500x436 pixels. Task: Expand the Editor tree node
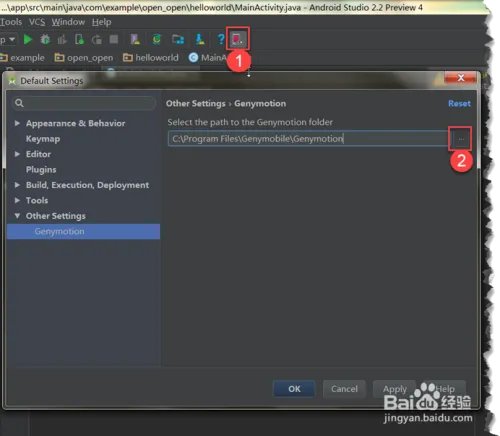(x=17, y=154)
